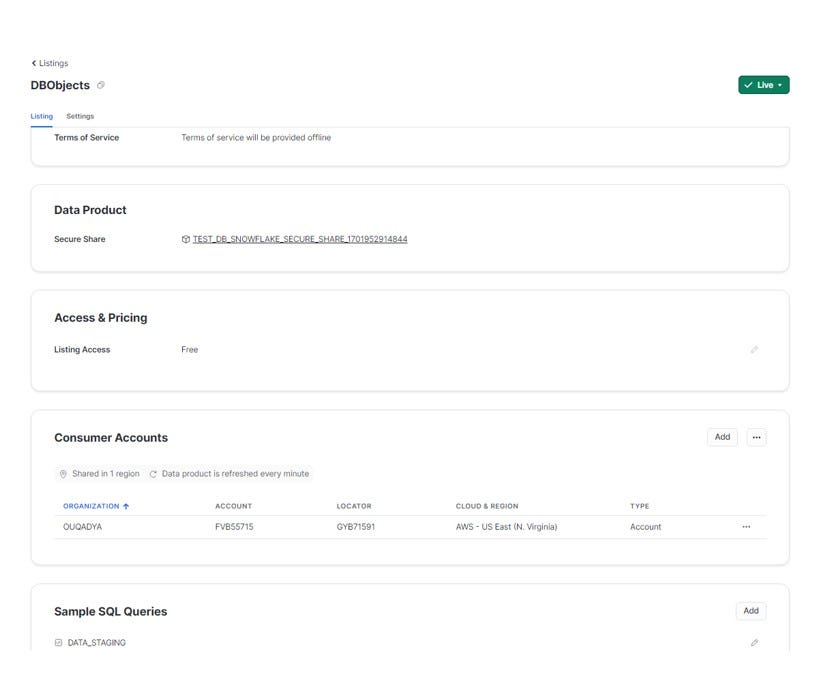Select the OUQADYA account row
This screenshot has height=675, width=823.
[410, 527]
